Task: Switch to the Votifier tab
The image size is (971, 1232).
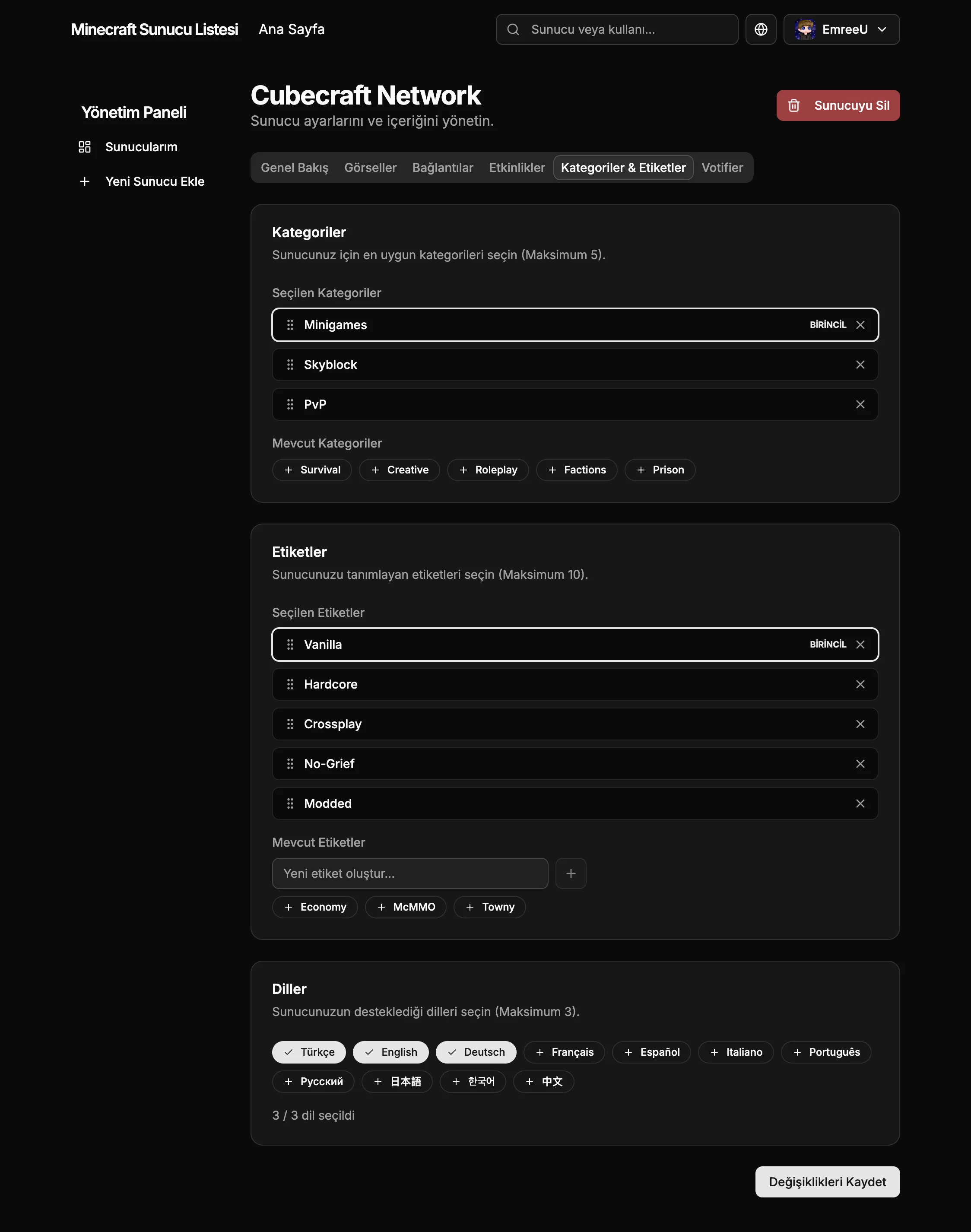Action: tap(722, 168)
